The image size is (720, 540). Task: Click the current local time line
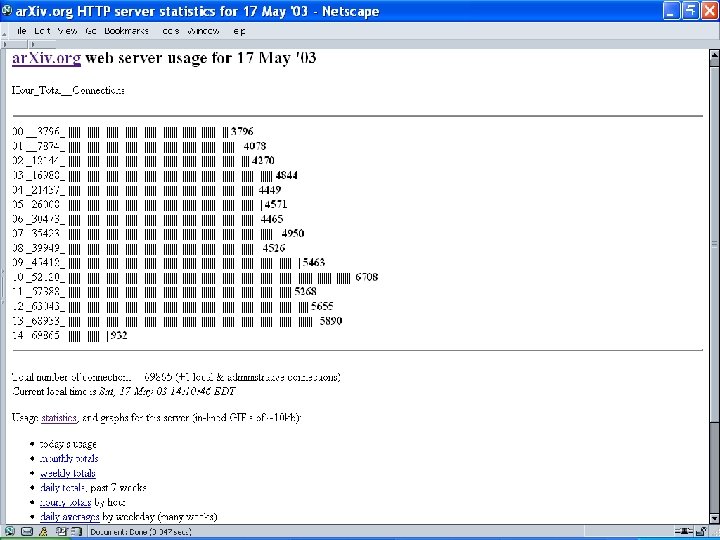pos(124,392)
